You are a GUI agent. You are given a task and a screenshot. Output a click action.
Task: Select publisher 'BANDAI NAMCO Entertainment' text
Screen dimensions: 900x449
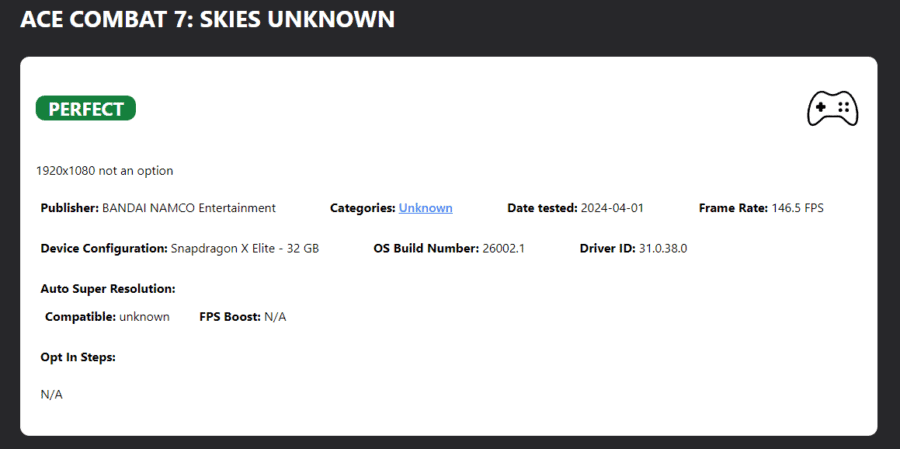click(x=189, y=208)
